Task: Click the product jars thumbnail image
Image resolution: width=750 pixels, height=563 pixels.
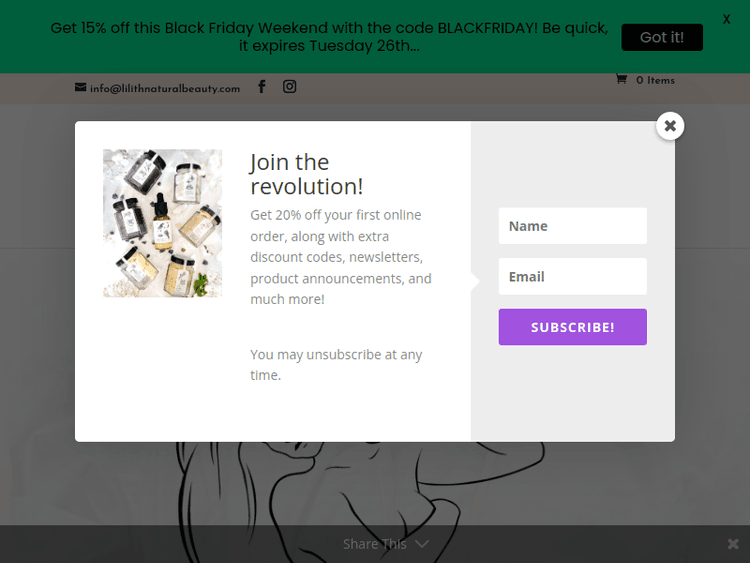Action: pyautogui.click(x=162, y=223)
